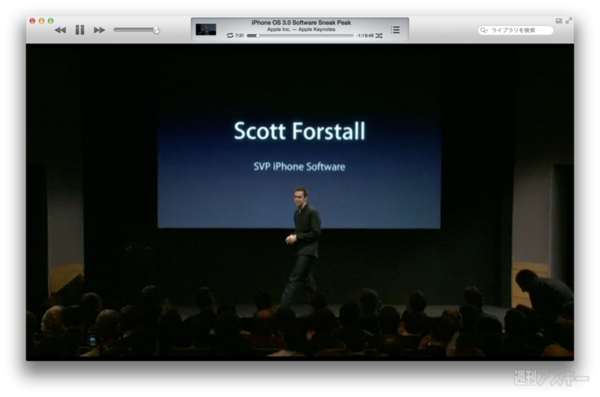Image resolution: width=600 pixels, height=397 pixels.
Task: Click the title iPhone OS 3.0 Software Sneak Peak
Action: tap(301, 23)
